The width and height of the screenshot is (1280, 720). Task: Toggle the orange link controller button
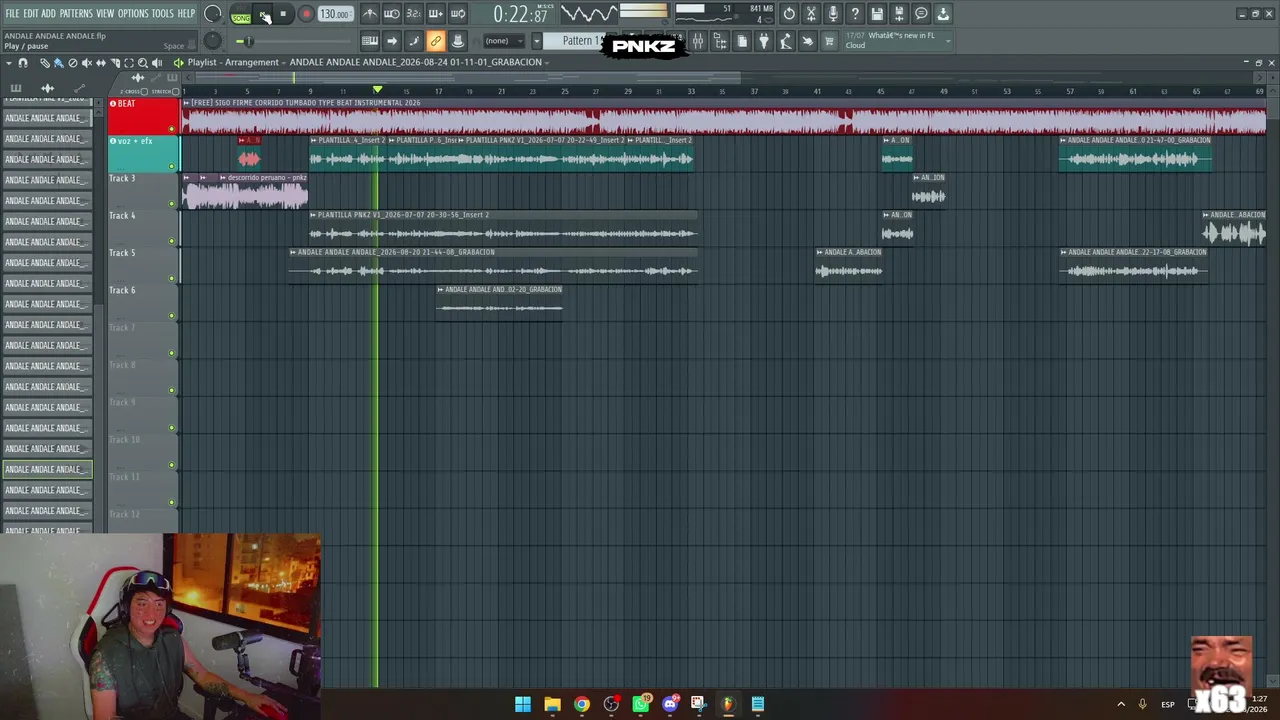(x=436, y=41)
